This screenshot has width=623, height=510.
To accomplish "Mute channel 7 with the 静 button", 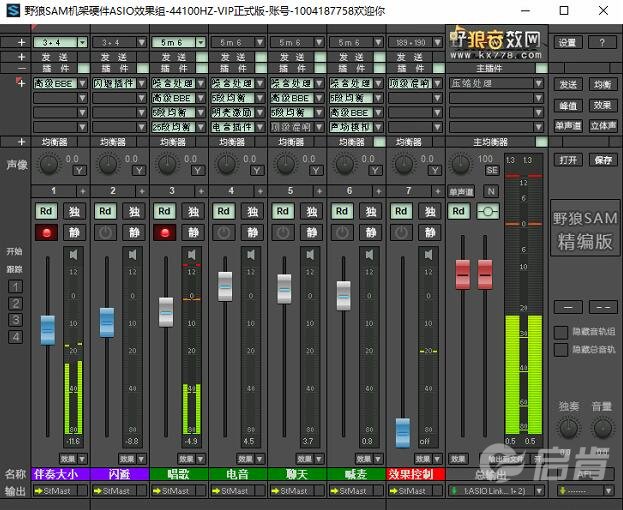I will 430,233.
